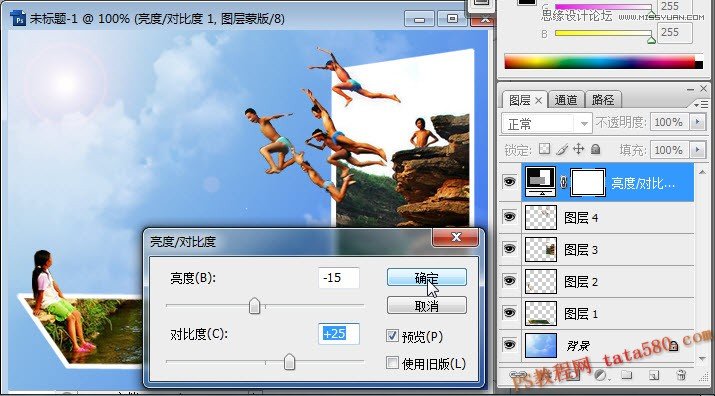
Task: Click contrast slider handle
Action: tap(289, 362)
